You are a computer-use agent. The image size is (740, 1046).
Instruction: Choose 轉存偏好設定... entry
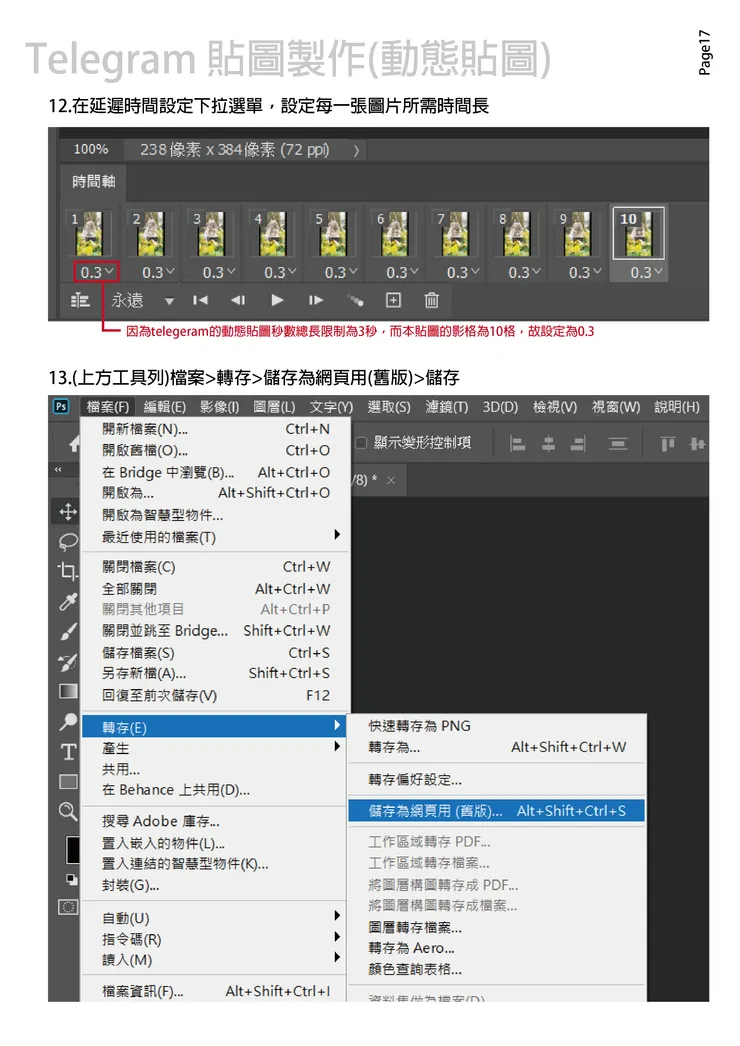point(496,780)
